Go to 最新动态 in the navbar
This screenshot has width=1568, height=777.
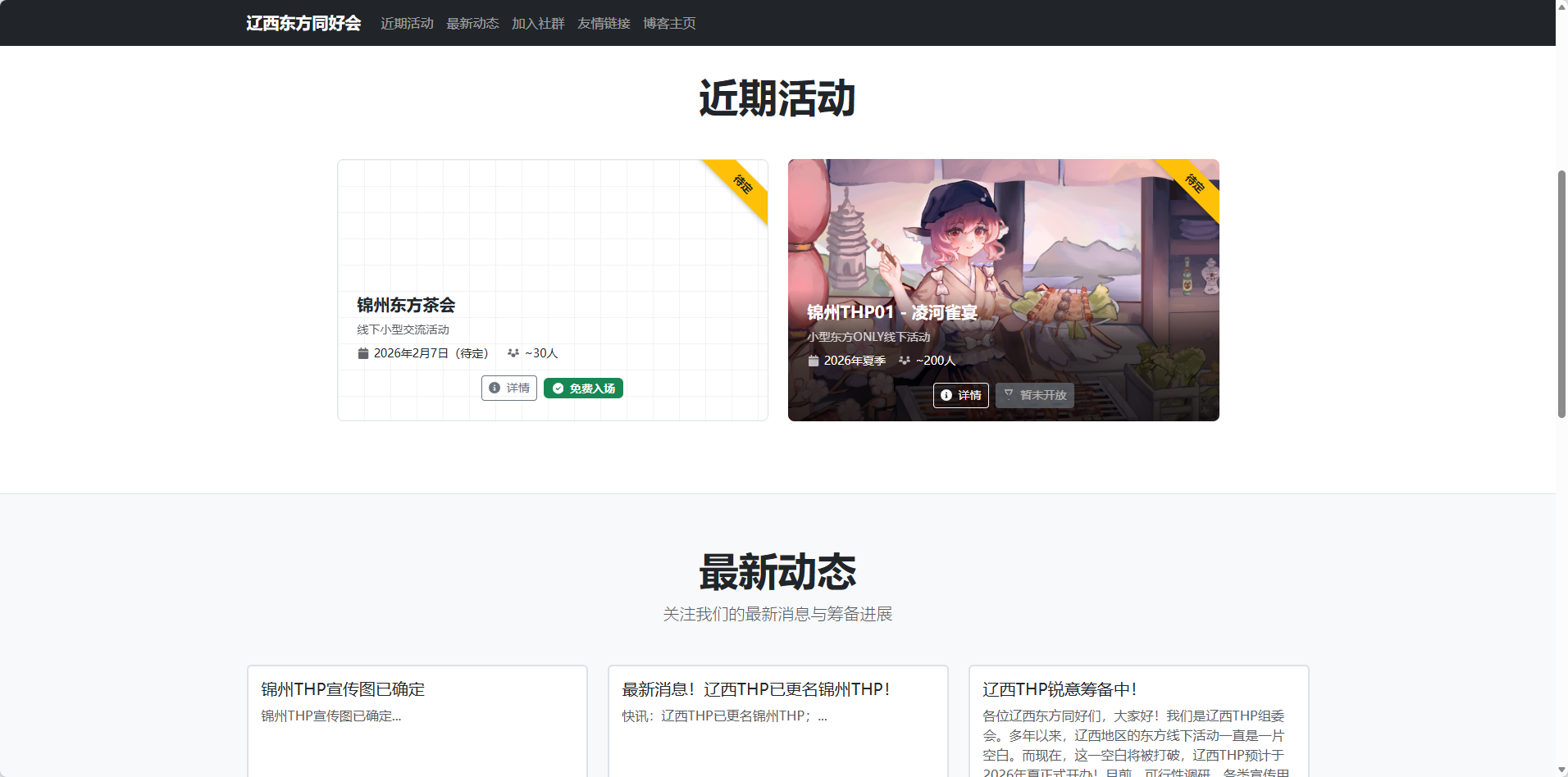472,24
